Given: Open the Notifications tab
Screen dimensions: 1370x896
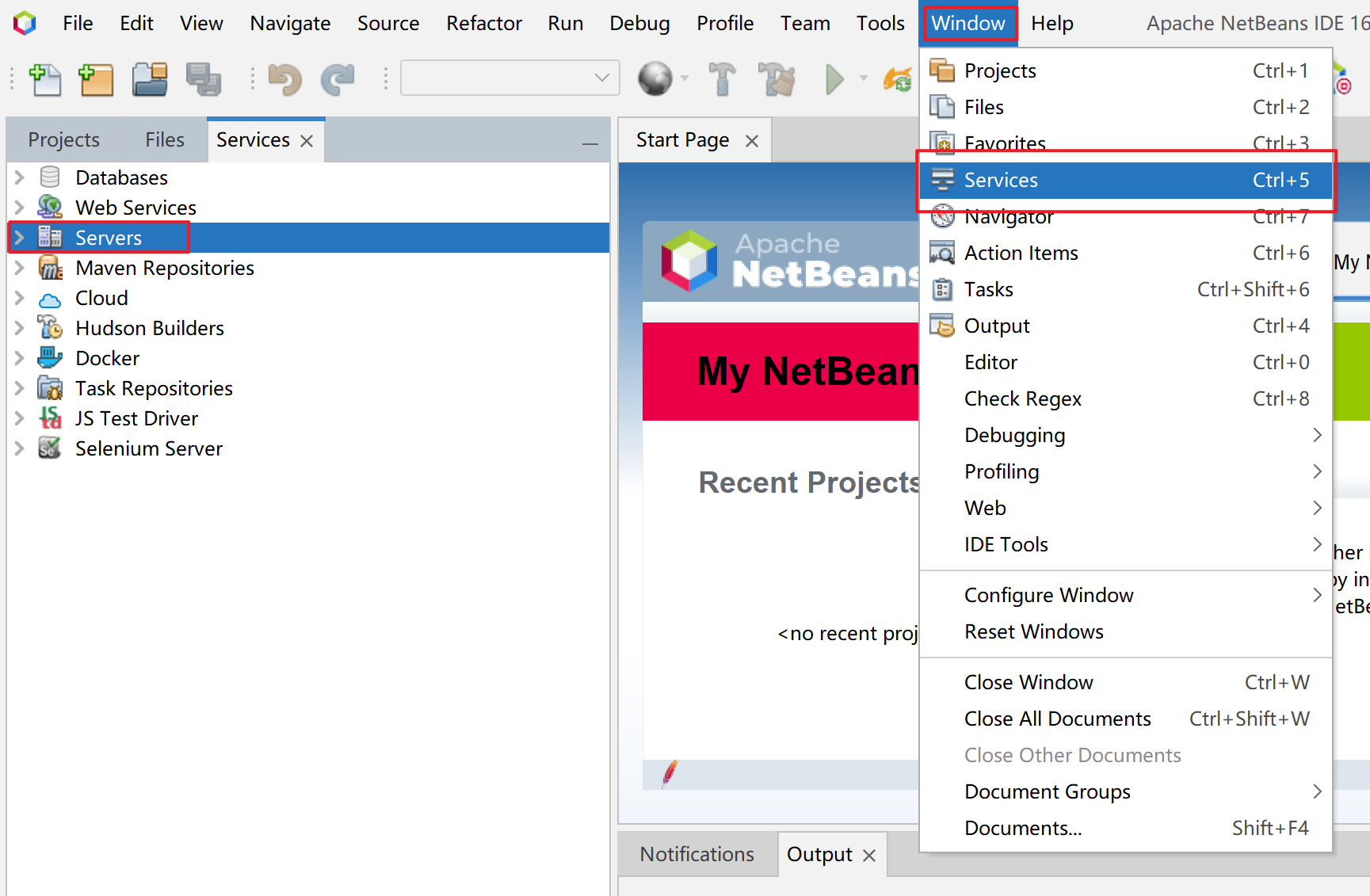Looking at the screenshot, I should pos(697,854).
